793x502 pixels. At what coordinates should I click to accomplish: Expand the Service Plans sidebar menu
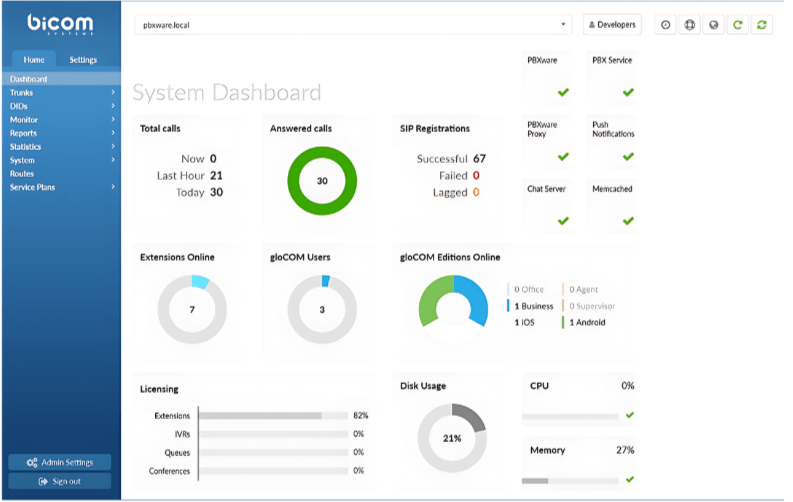coord(60,187)
